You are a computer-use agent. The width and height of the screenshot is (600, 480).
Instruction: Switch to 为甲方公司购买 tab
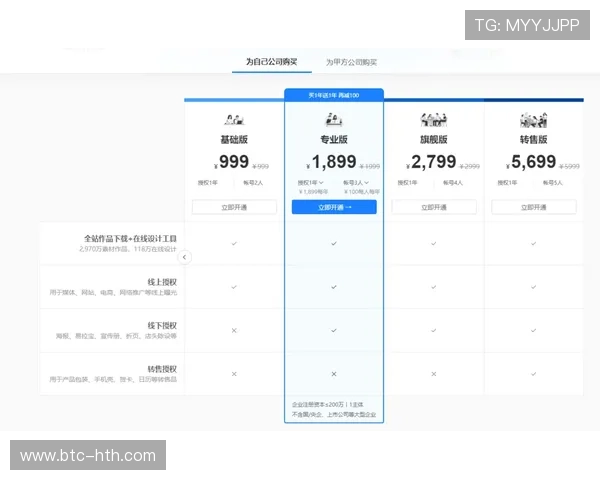click(x=351, y=62)
